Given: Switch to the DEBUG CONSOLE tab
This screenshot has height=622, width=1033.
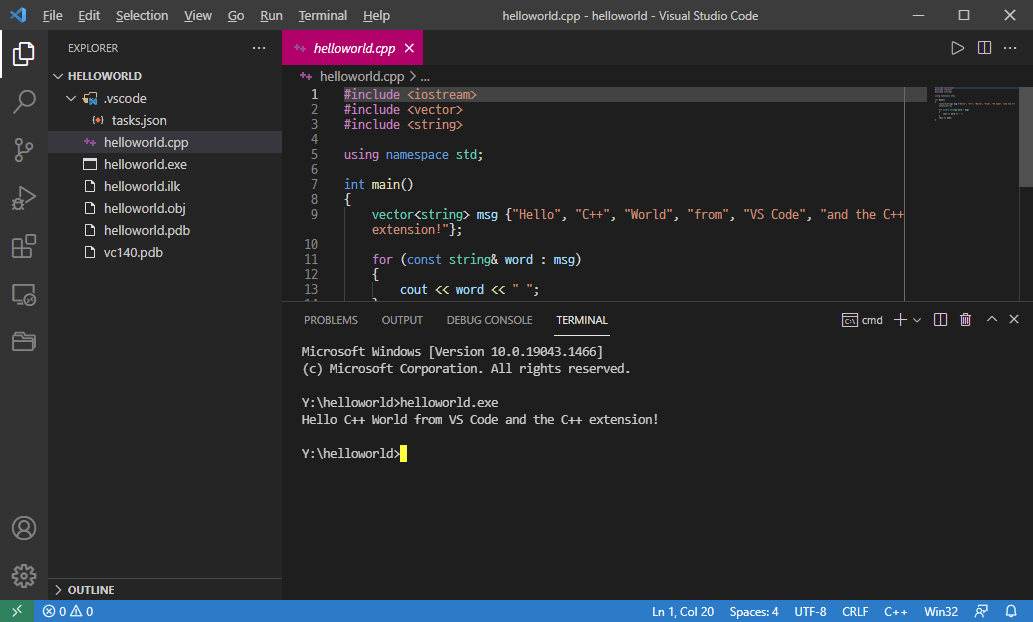Looking at the screenshot, I should coord(489,320).
